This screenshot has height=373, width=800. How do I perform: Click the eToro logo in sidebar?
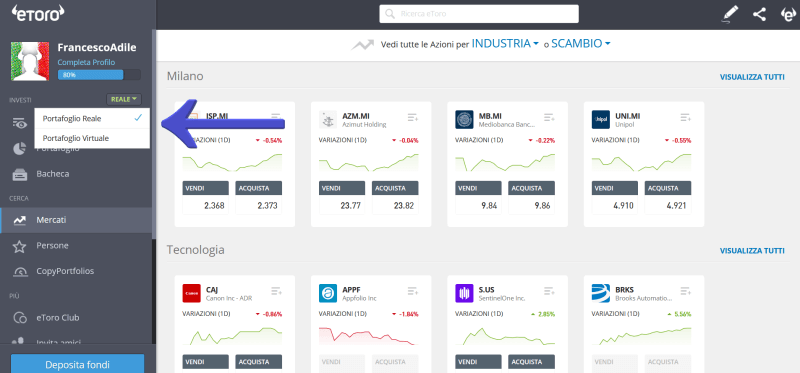click(x=38, y=12)
